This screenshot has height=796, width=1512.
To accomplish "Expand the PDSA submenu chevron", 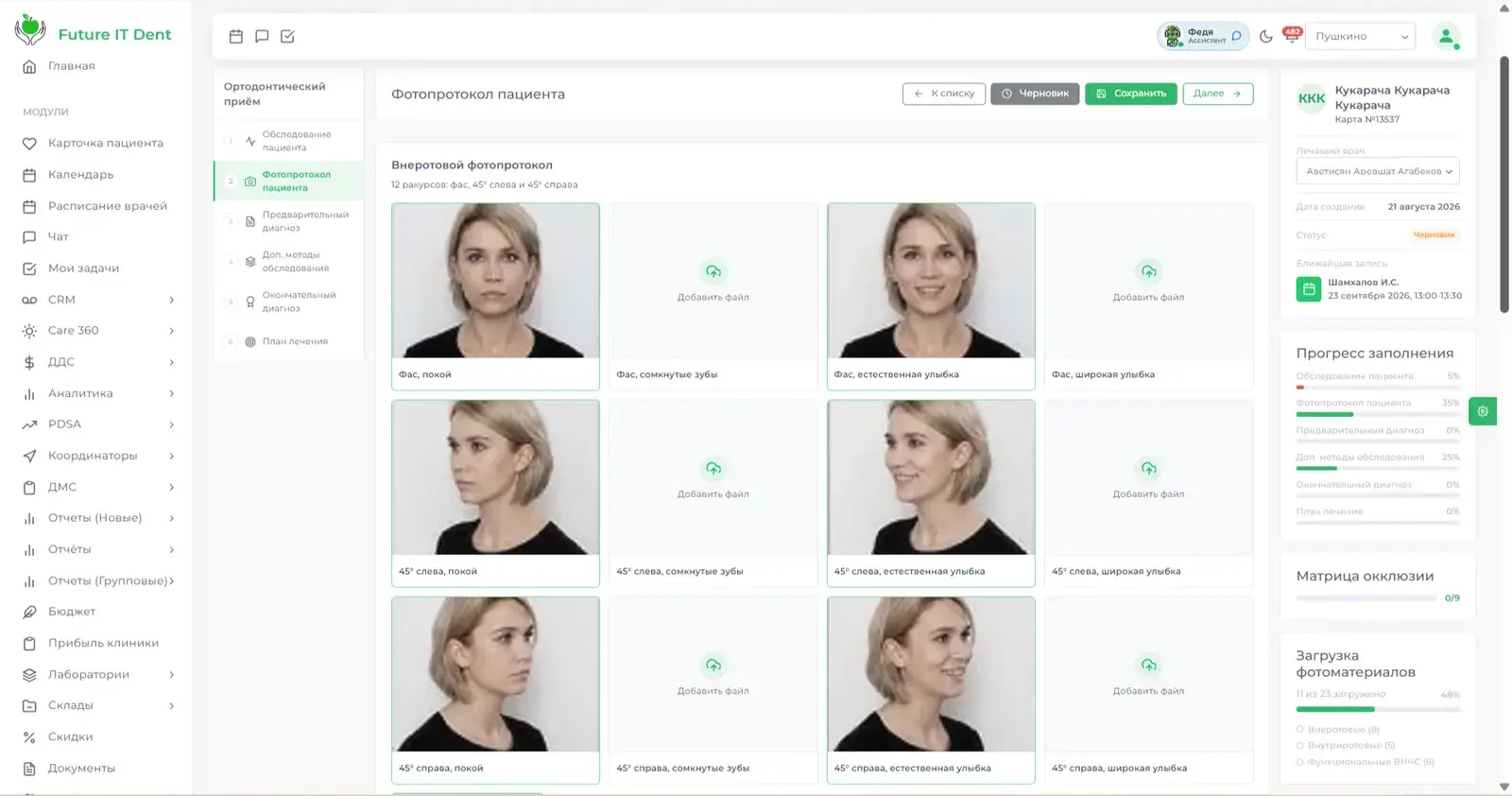I will click(x=171, y=424).
